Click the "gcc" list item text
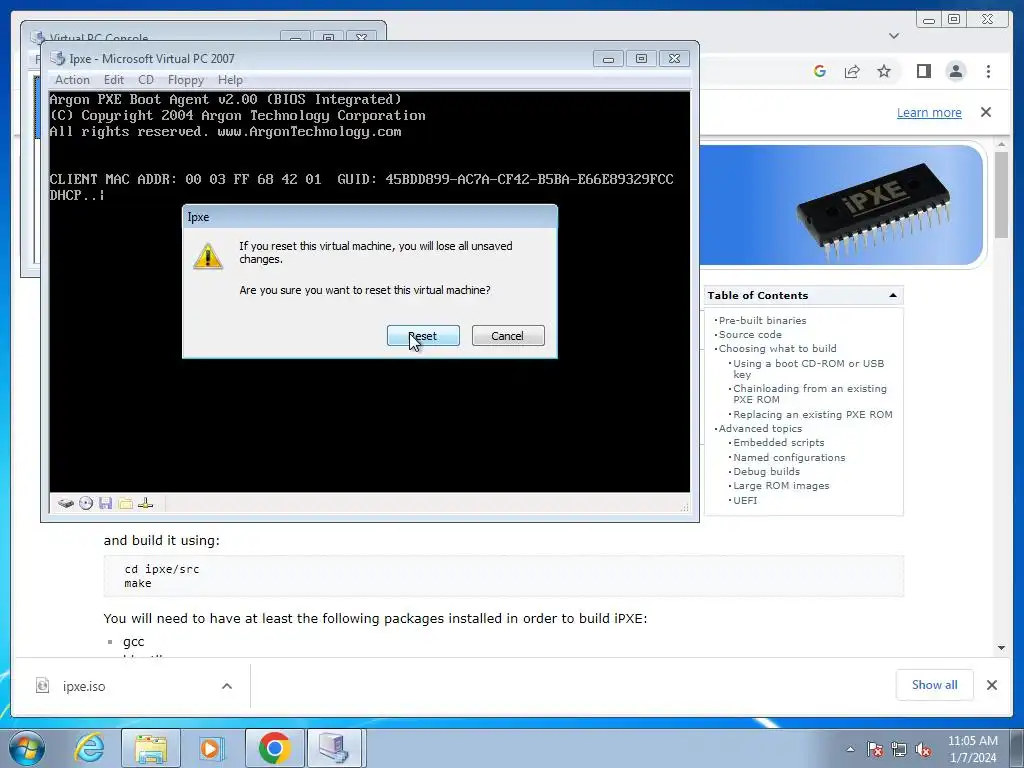The height and width of the screenshot is (768, 1024). coord(133,641)
